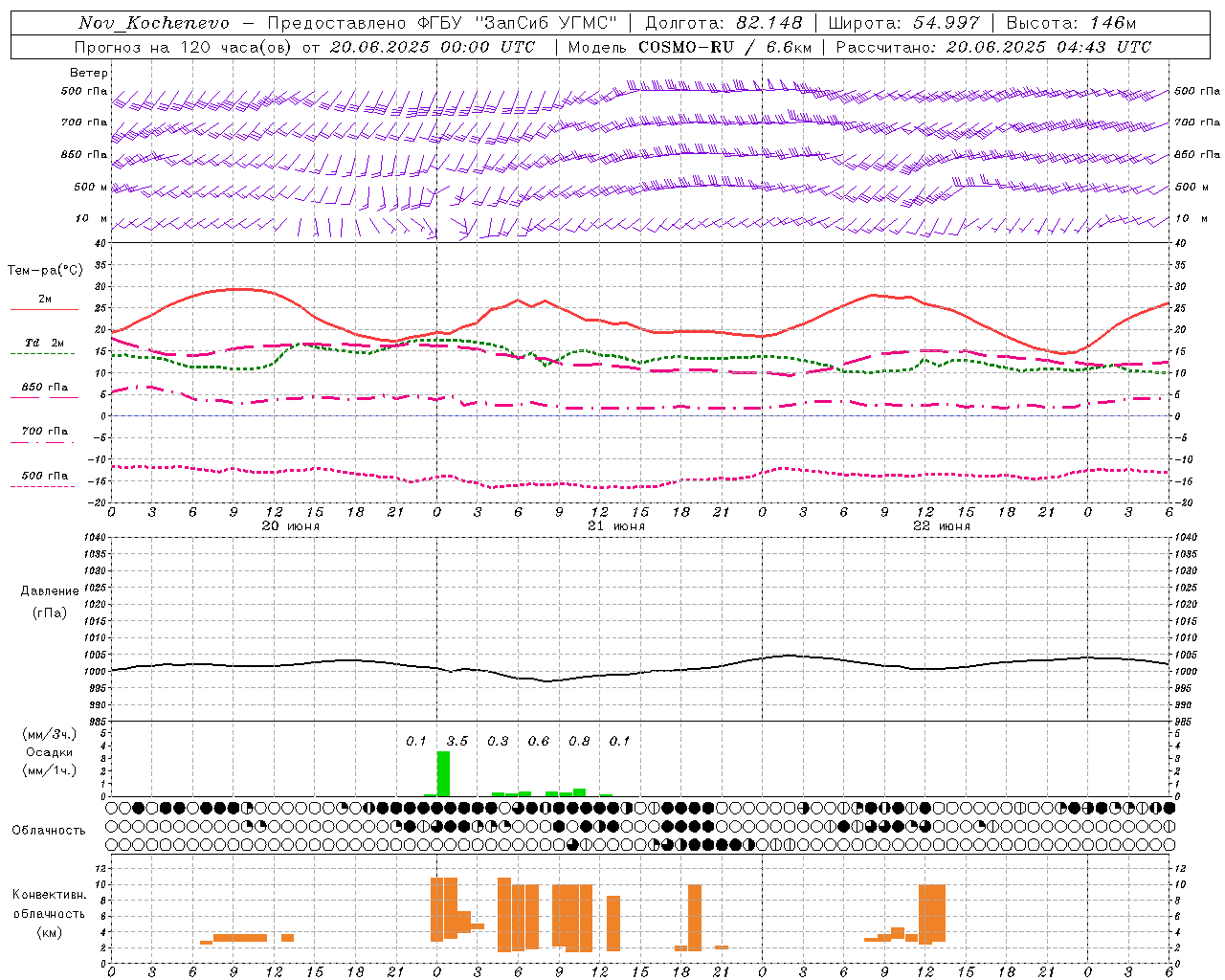
Task: Select the "Модель COSMO-RU / 6.6км" text
Action: click(x=690, y=47)
